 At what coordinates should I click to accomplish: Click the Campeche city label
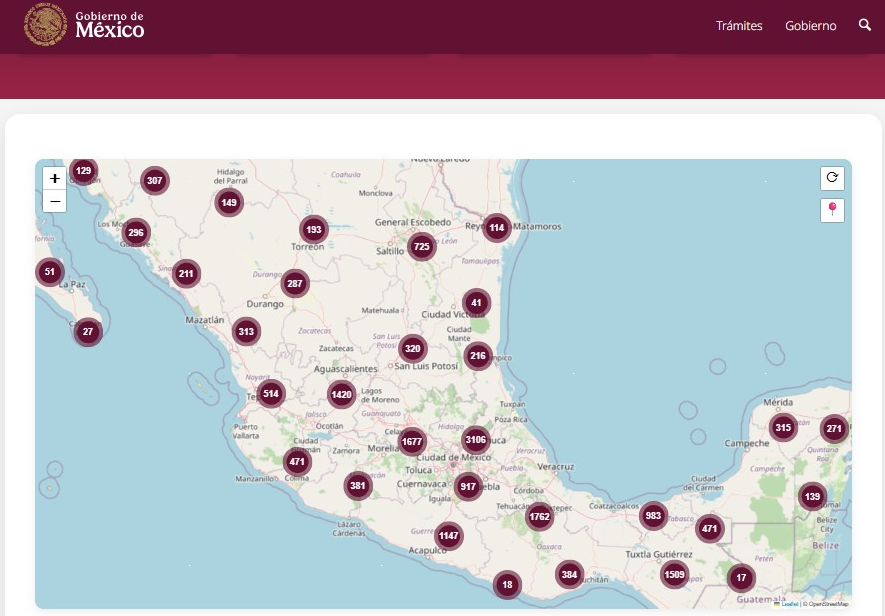[747, 443]
